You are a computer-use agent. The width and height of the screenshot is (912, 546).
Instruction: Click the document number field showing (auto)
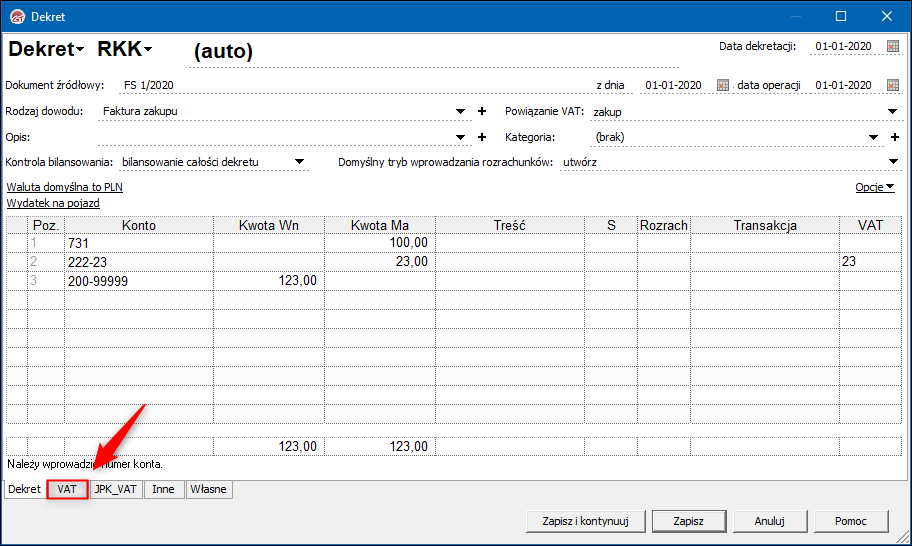430,51
